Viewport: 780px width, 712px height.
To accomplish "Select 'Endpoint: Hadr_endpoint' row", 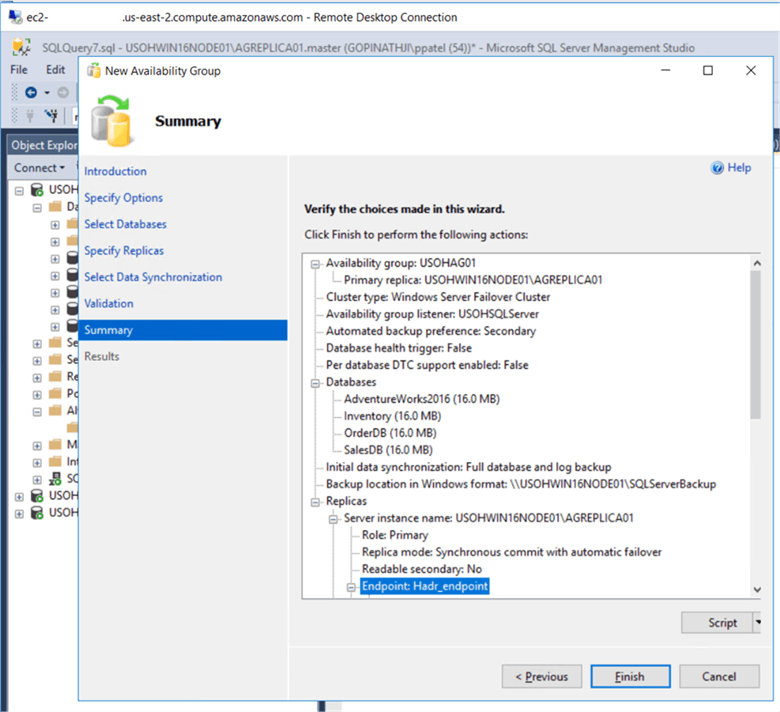I will [x=425, y=586].
